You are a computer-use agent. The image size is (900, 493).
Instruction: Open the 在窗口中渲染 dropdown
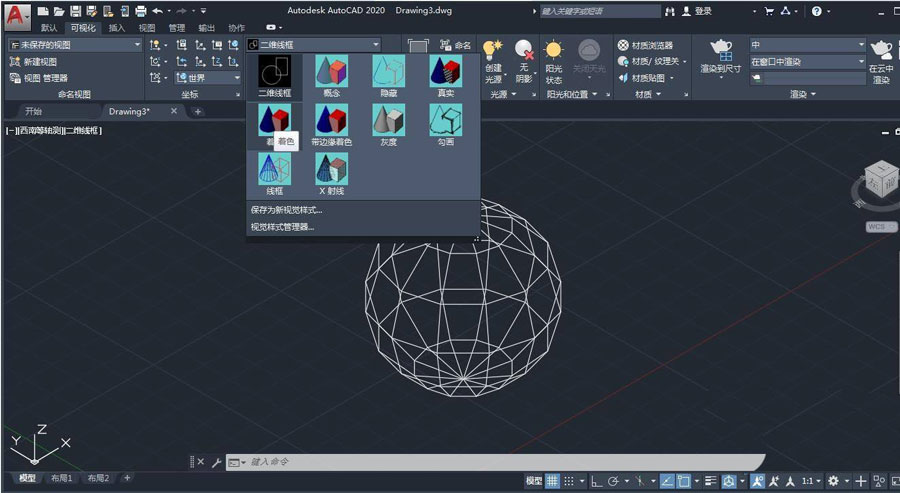coord(808,61)
